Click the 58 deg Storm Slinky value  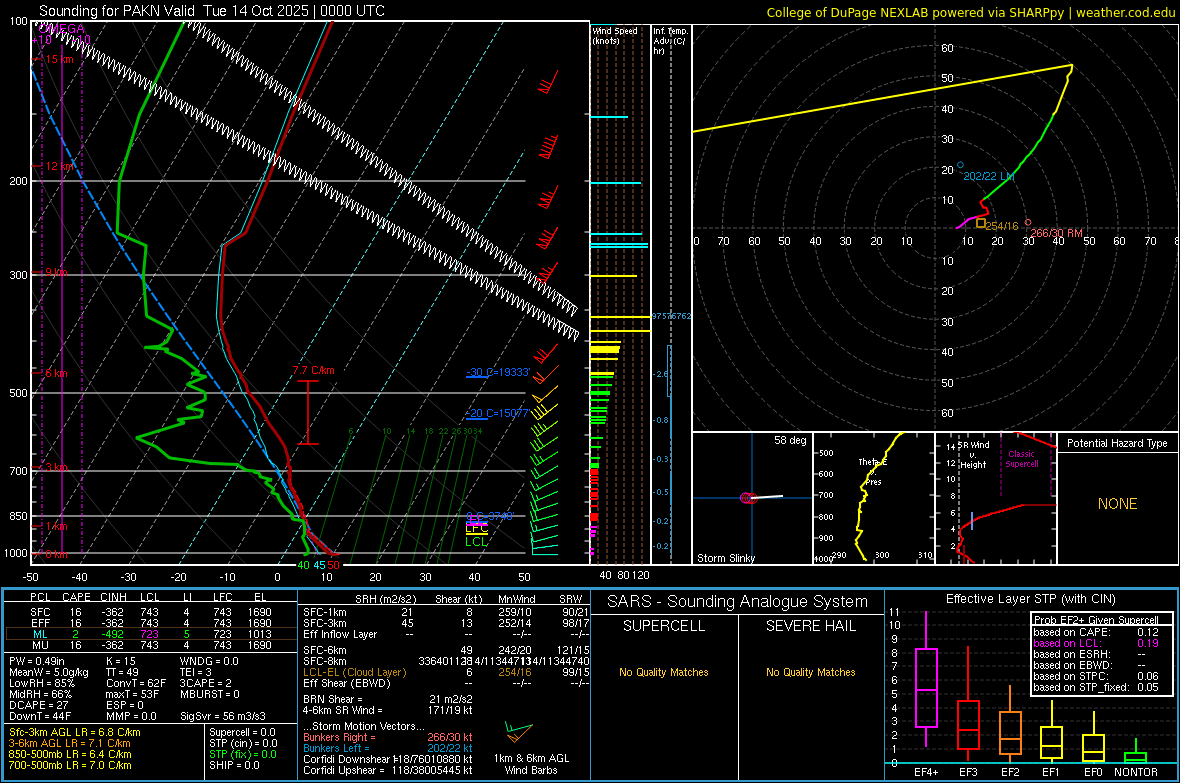(790, 440)
